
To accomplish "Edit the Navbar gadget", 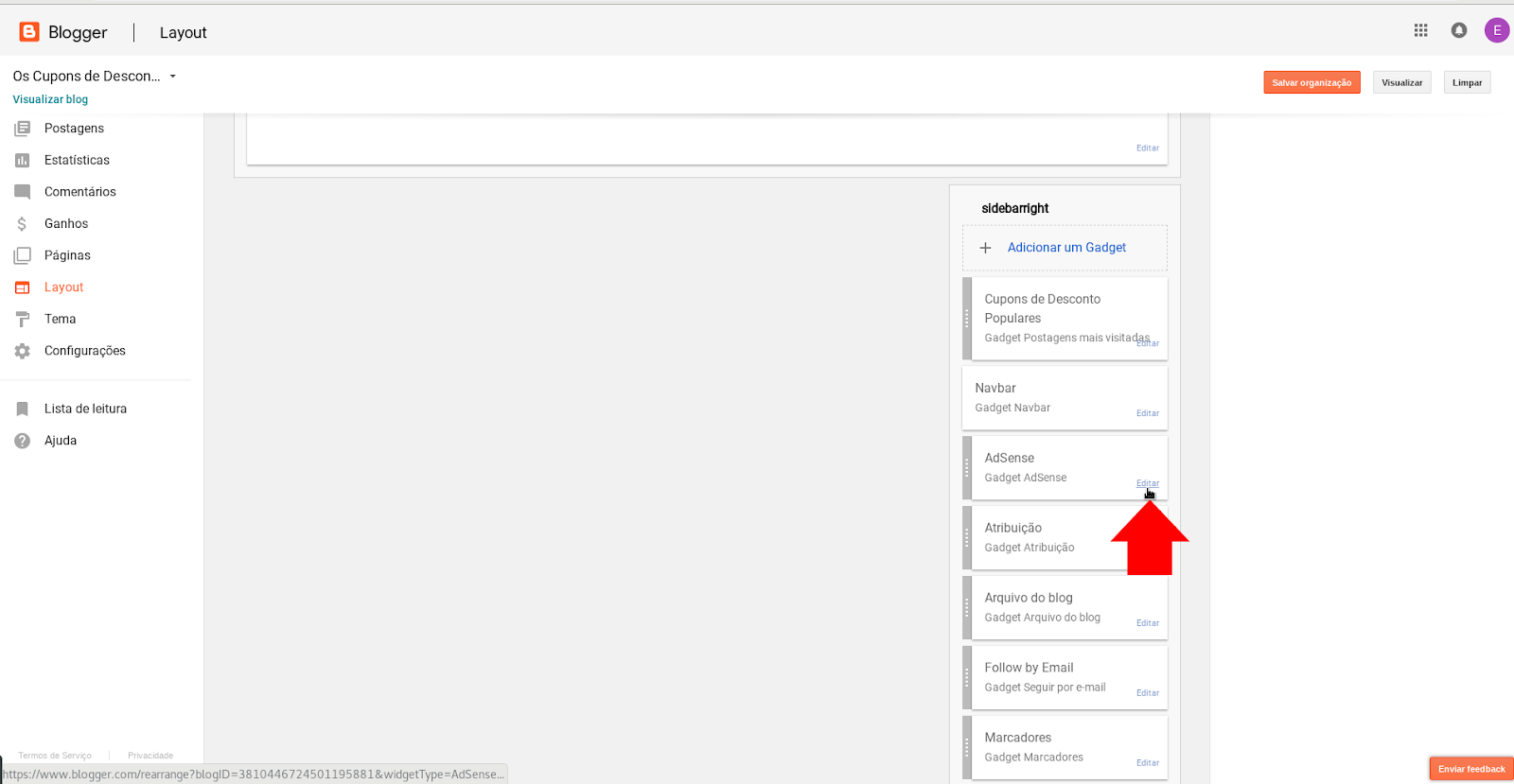I will point(1148,413).
